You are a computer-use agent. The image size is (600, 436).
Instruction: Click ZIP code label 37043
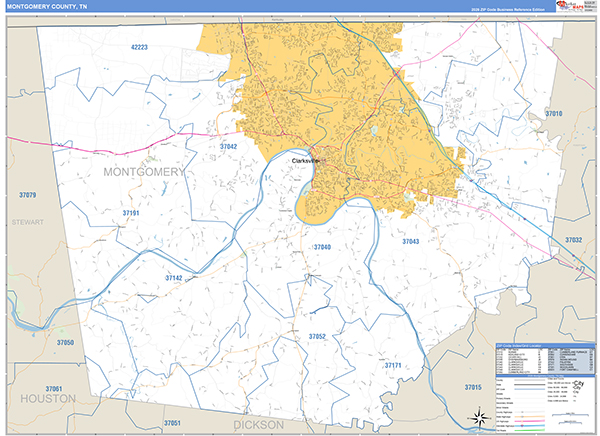pos(411,241)
